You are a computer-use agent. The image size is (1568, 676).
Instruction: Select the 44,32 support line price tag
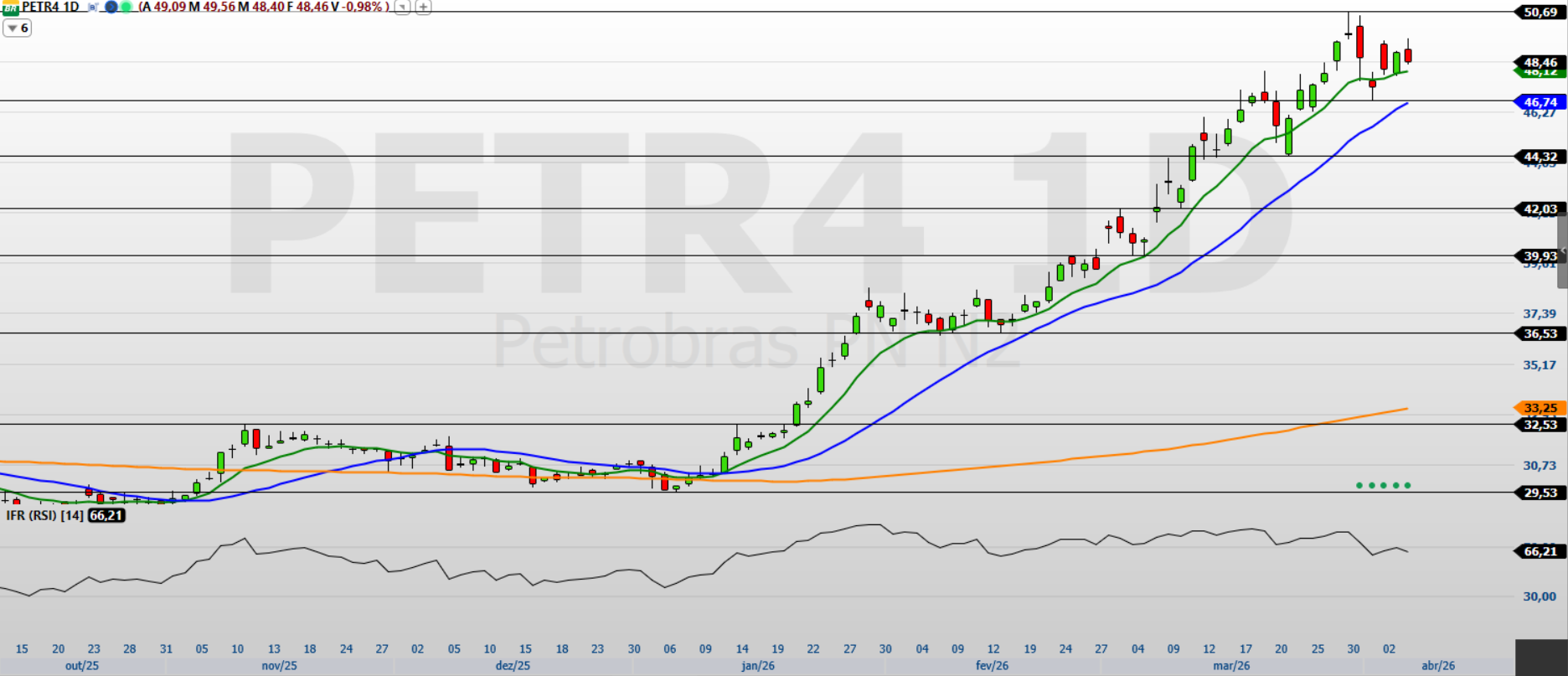pos(1540,157)
